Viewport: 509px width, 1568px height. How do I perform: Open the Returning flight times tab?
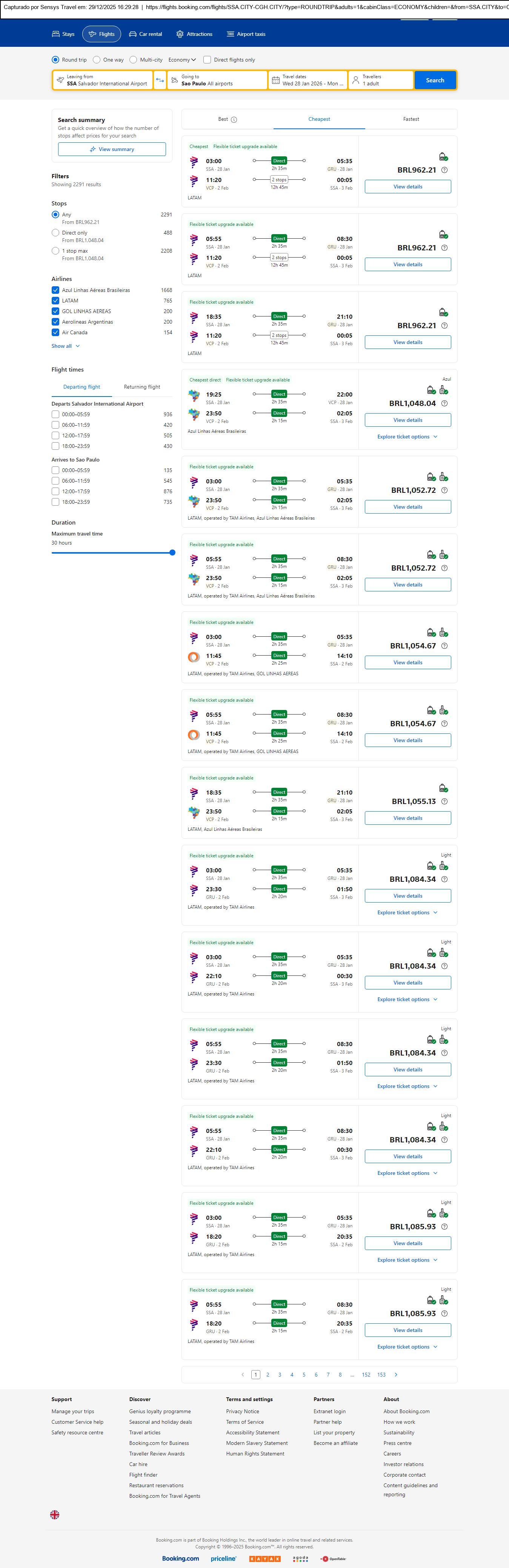(x=142, y=386)
